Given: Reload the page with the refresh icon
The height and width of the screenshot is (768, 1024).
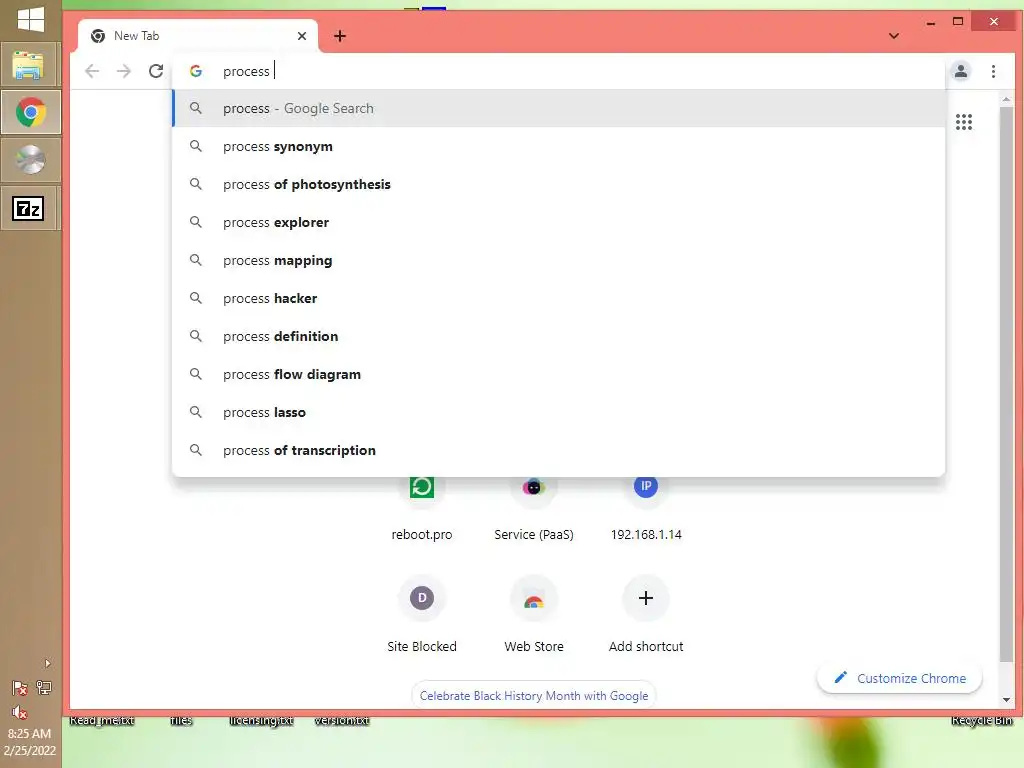Looking at the screenshot, I should 155,71.
